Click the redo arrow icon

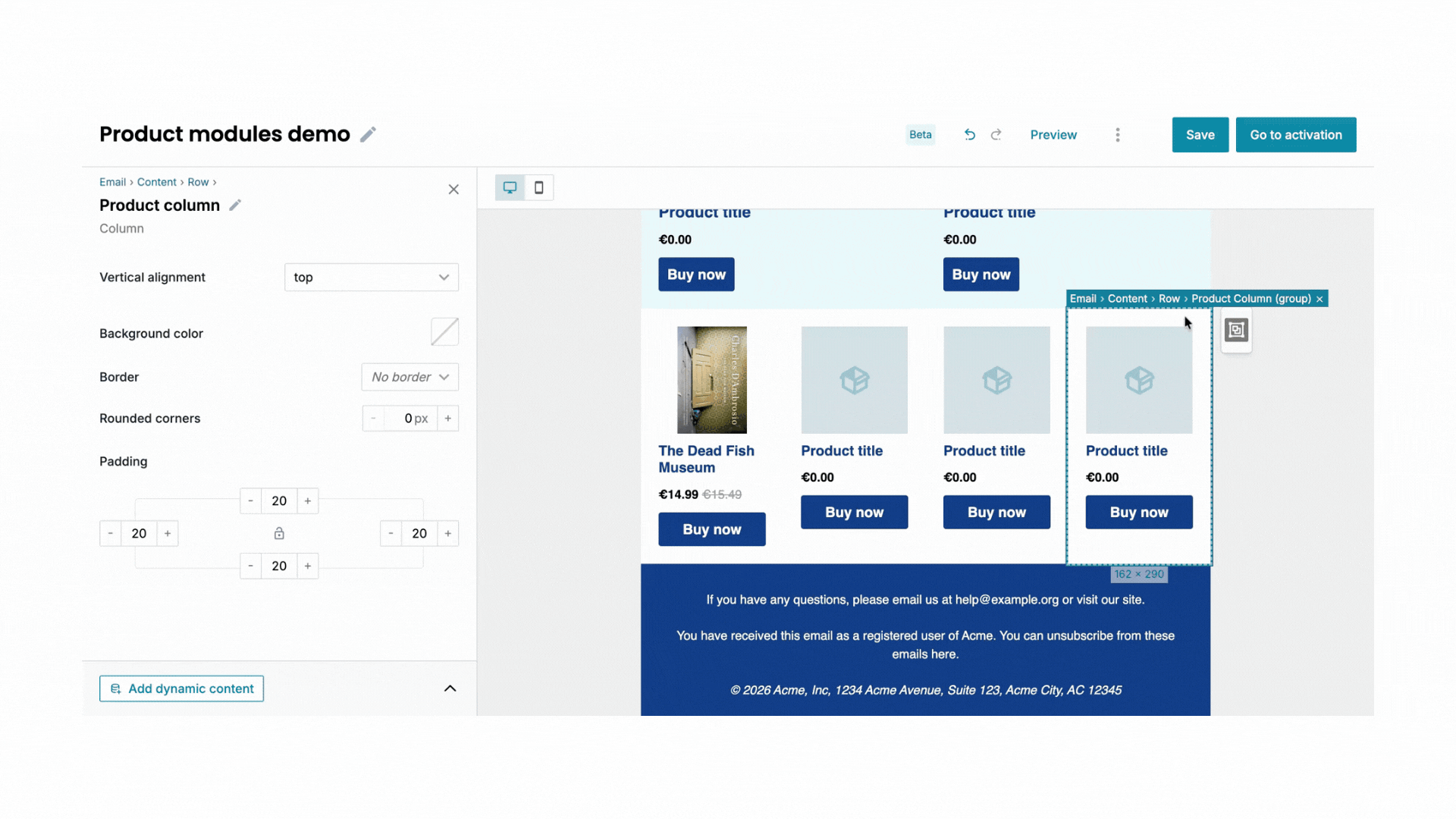pyautogui.click(x=996, y=134)
